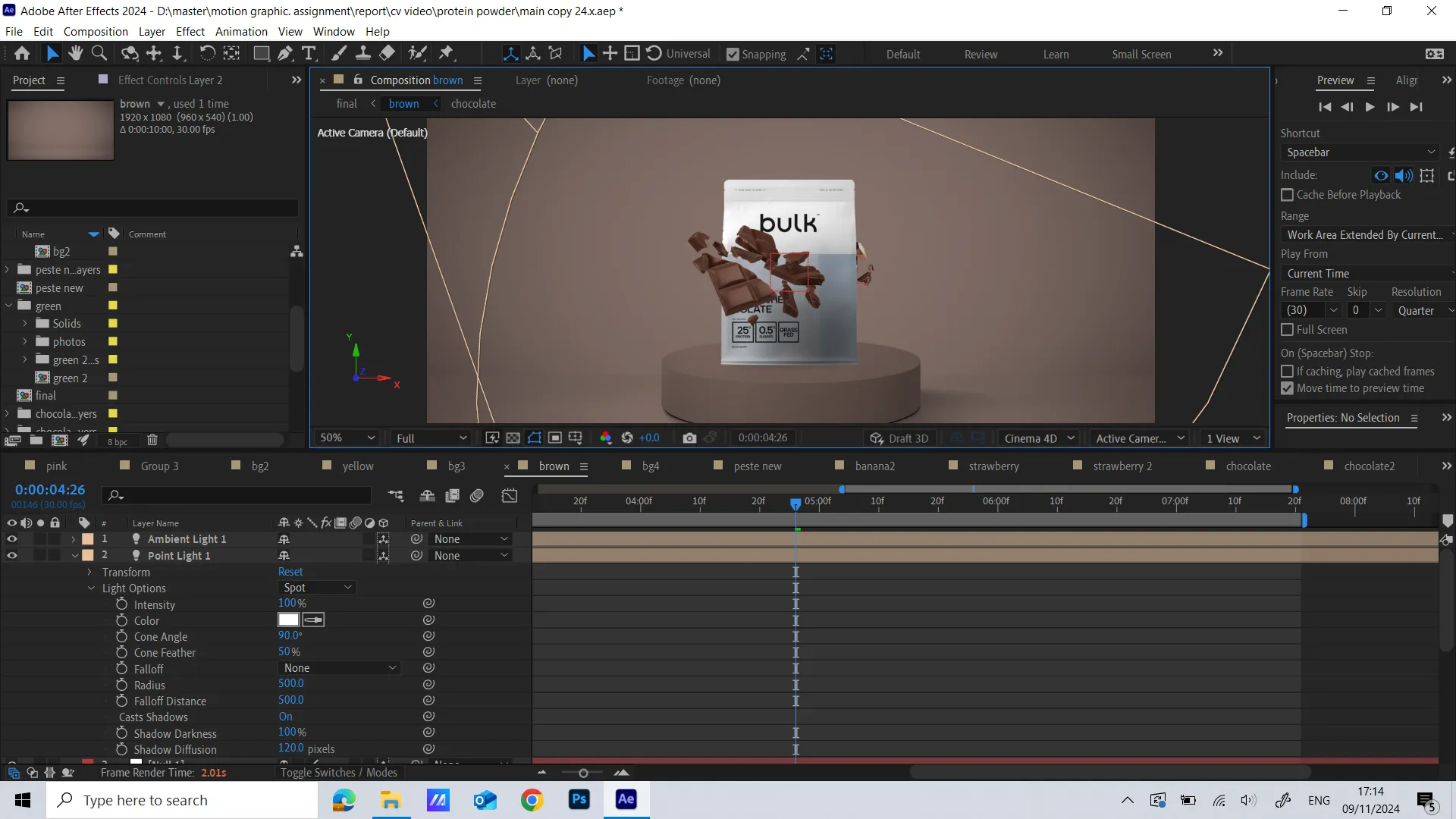Toggle Shadow Darkness stopwatch icon
Viewport: 1456px width, 819px height.
click(x=121, y=733)
